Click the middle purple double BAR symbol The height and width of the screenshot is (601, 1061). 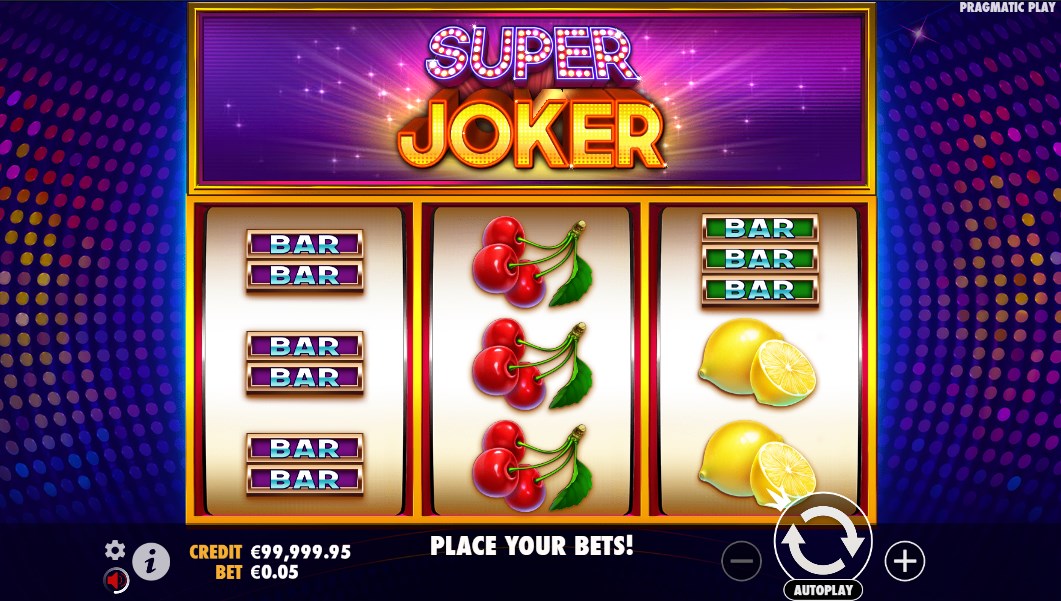coord(304,362)
